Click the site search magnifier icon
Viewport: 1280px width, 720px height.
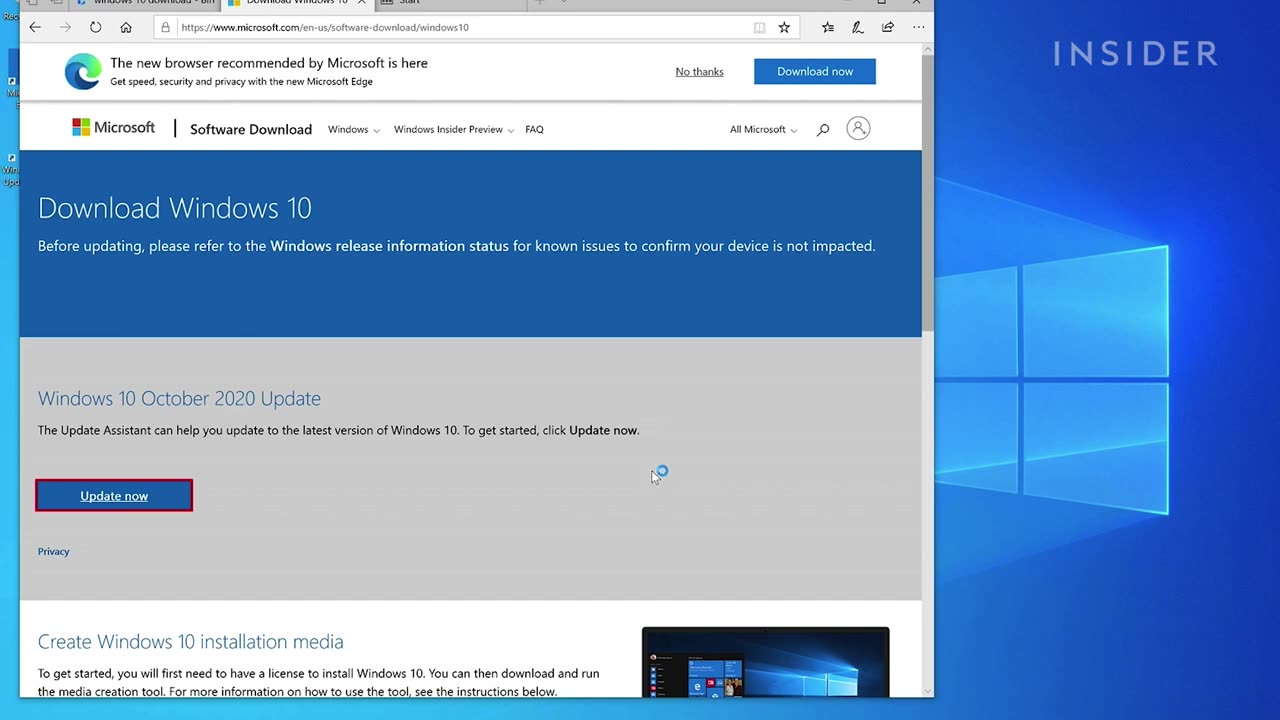[x=823, y=129]
